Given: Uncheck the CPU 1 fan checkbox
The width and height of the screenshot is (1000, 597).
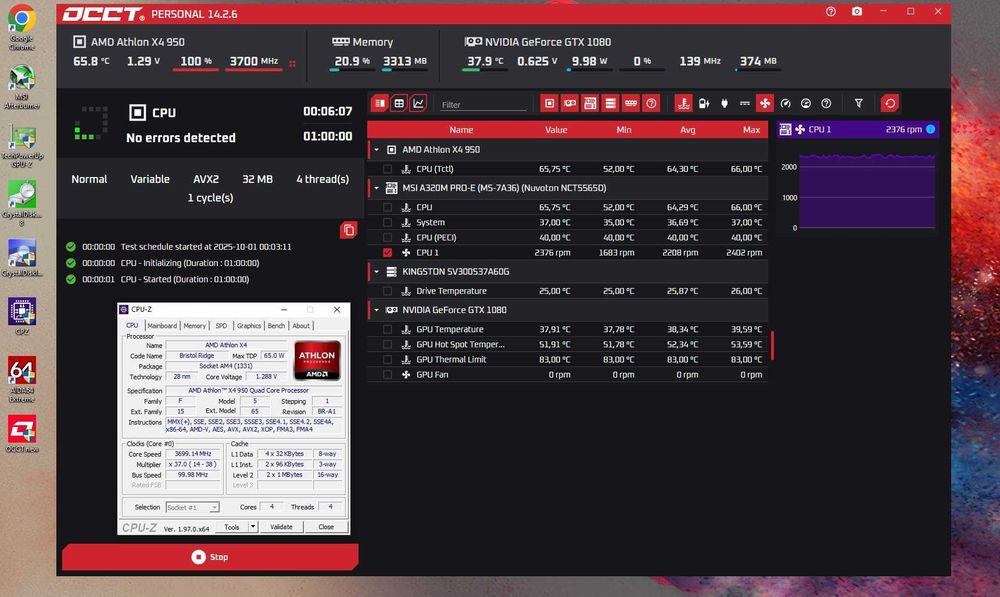Looking at the screenshot, I should (388, 253).
